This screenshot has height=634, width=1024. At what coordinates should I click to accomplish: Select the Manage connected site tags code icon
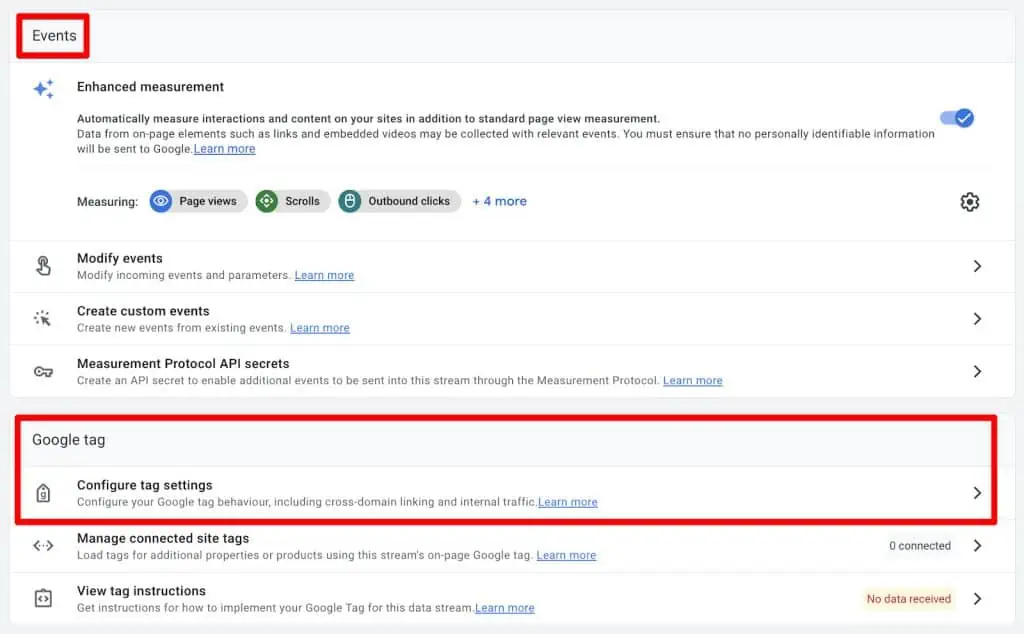(43, 545)
